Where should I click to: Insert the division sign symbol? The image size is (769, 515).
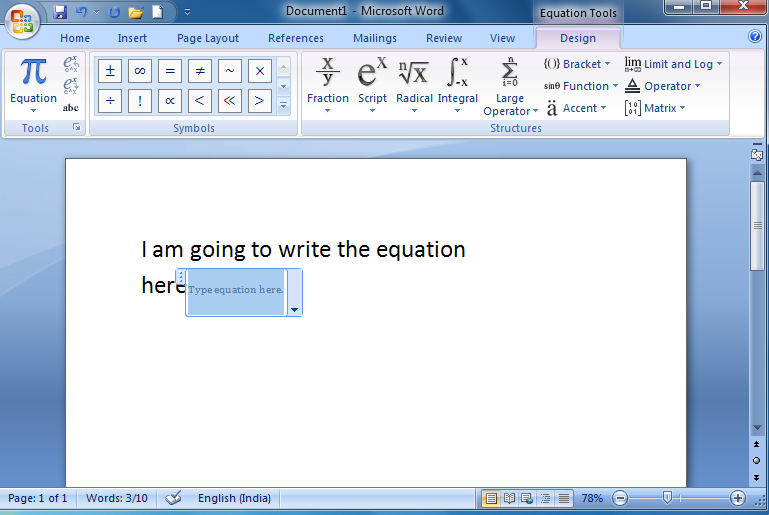coord(110,101)
